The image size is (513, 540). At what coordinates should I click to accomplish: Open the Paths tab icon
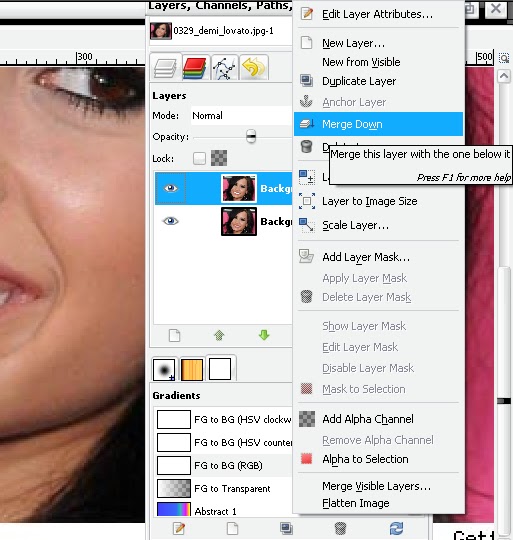tap(224, 68)
